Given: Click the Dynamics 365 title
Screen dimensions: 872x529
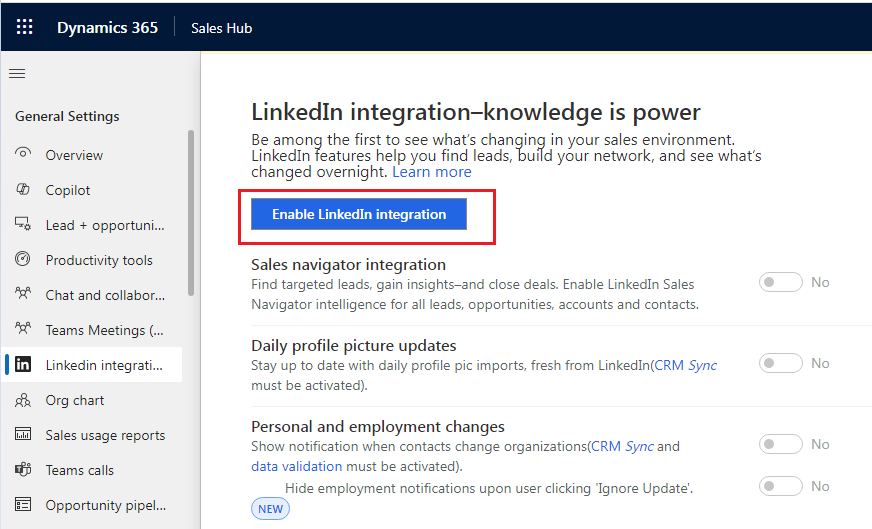Looking at the screenshot, I should click(107, 27).
